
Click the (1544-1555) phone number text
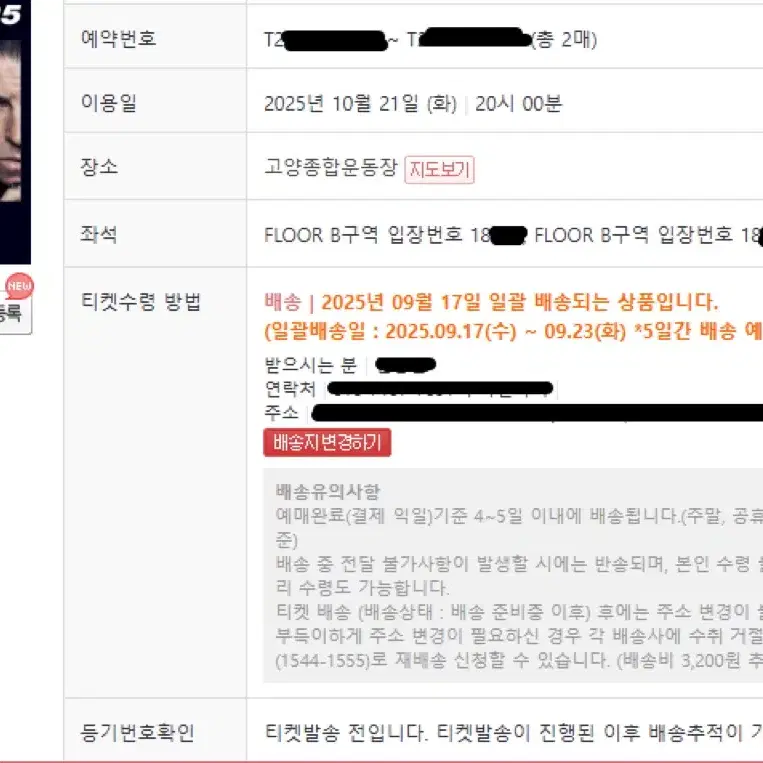[x=323, y=661]
